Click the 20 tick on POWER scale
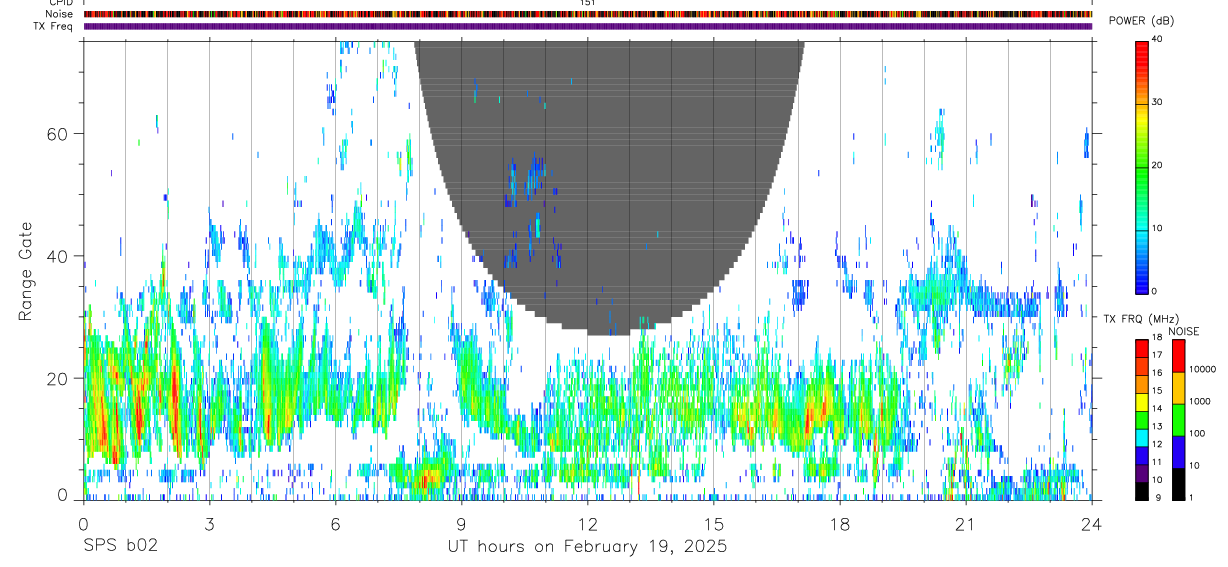1228x567 pixels. 1158,166
